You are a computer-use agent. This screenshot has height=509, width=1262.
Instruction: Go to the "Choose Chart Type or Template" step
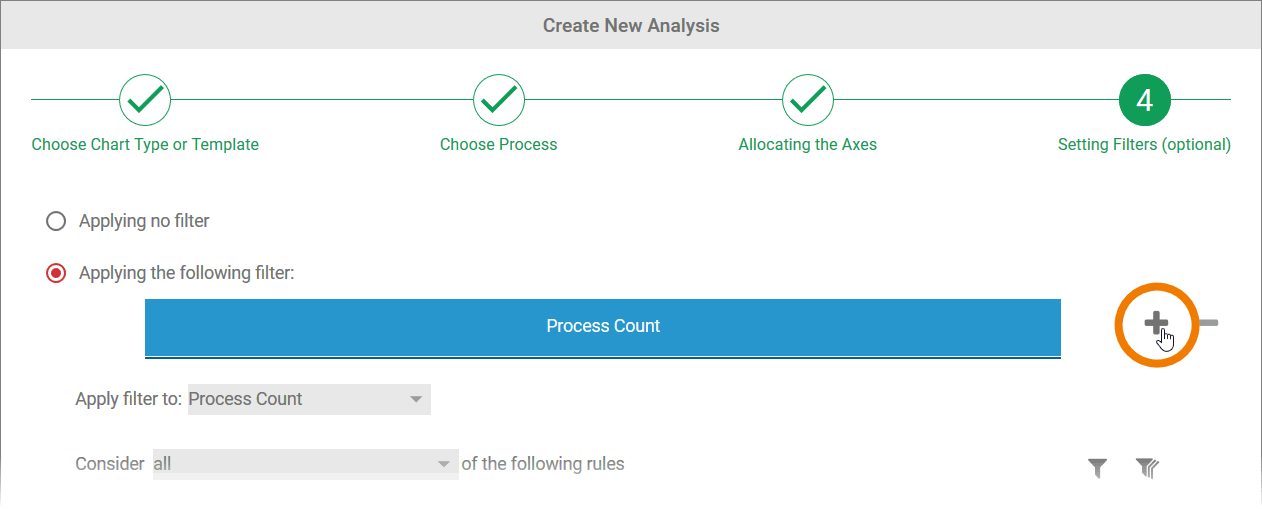click(145, 144)
